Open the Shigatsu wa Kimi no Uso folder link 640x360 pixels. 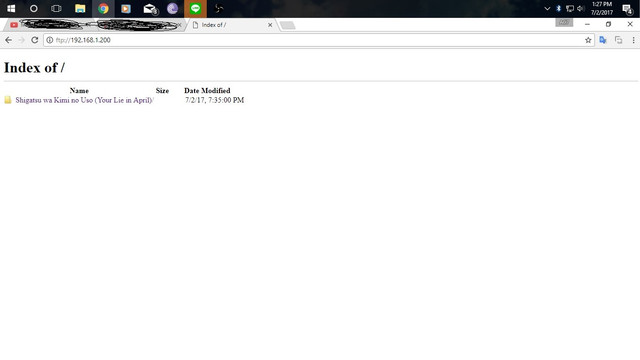(84, 100)
